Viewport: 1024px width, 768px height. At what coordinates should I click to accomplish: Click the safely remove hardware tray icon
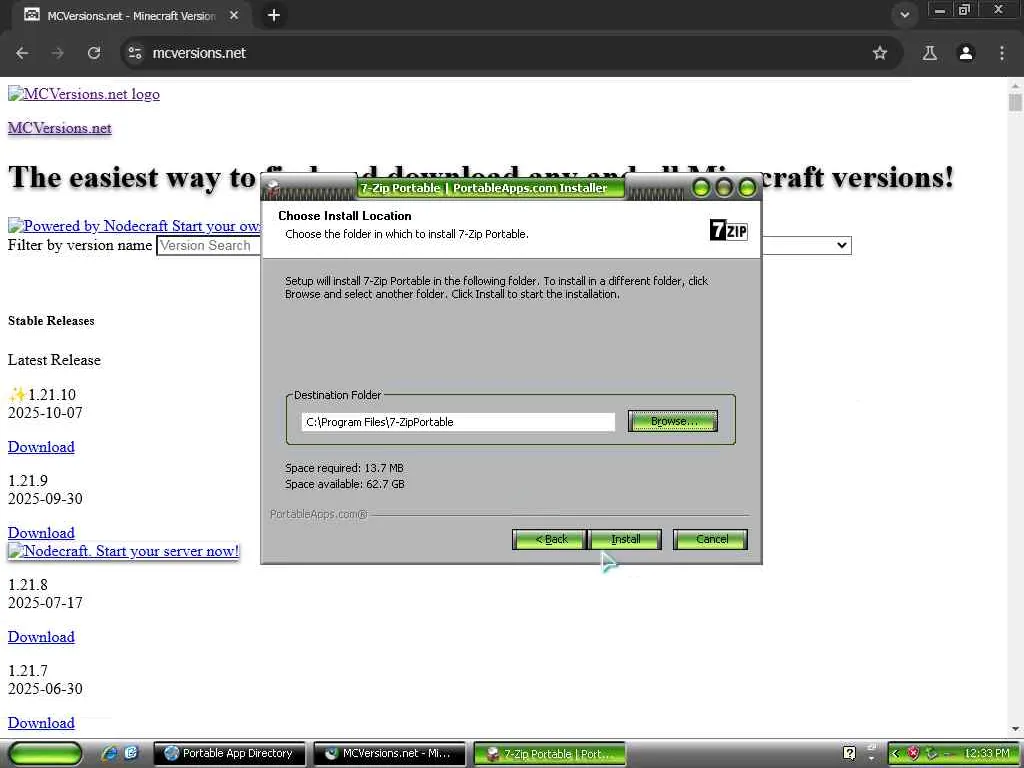932,754
